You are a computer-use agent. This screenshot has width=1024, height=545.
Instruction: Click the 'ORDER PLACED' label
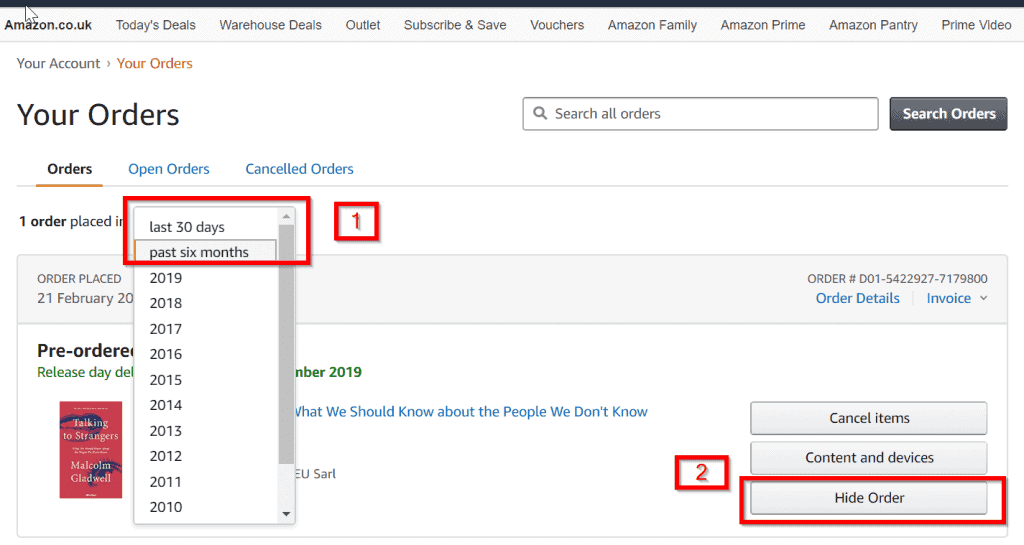(x=79, y=279)
